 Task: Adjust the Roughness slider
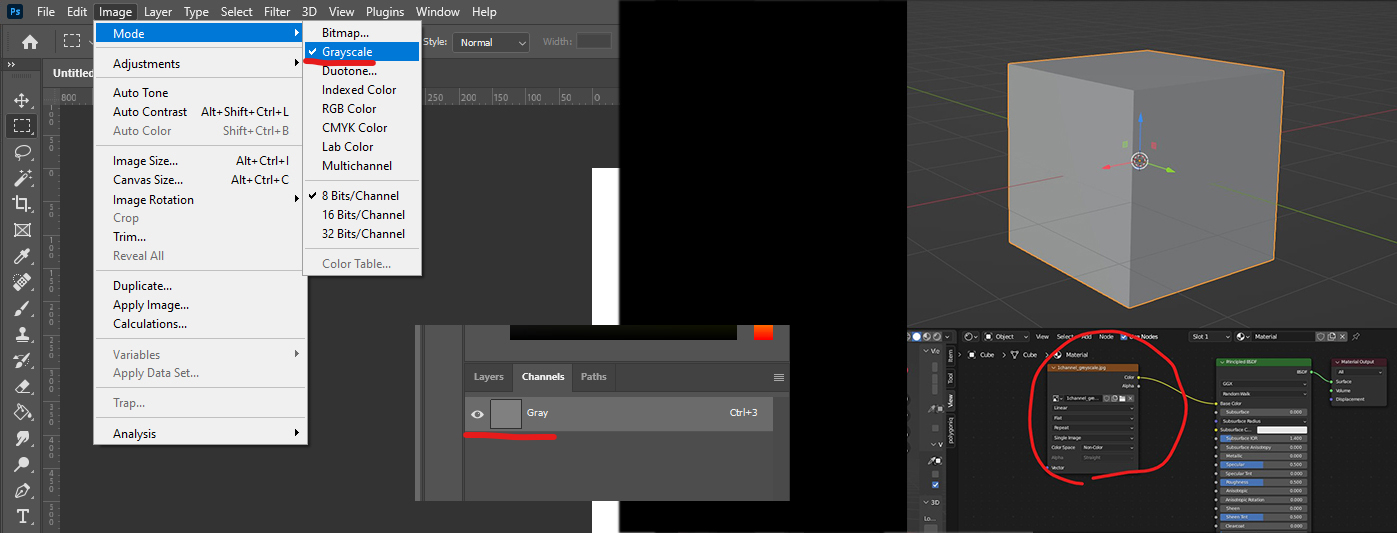(x=1263, y=482)
